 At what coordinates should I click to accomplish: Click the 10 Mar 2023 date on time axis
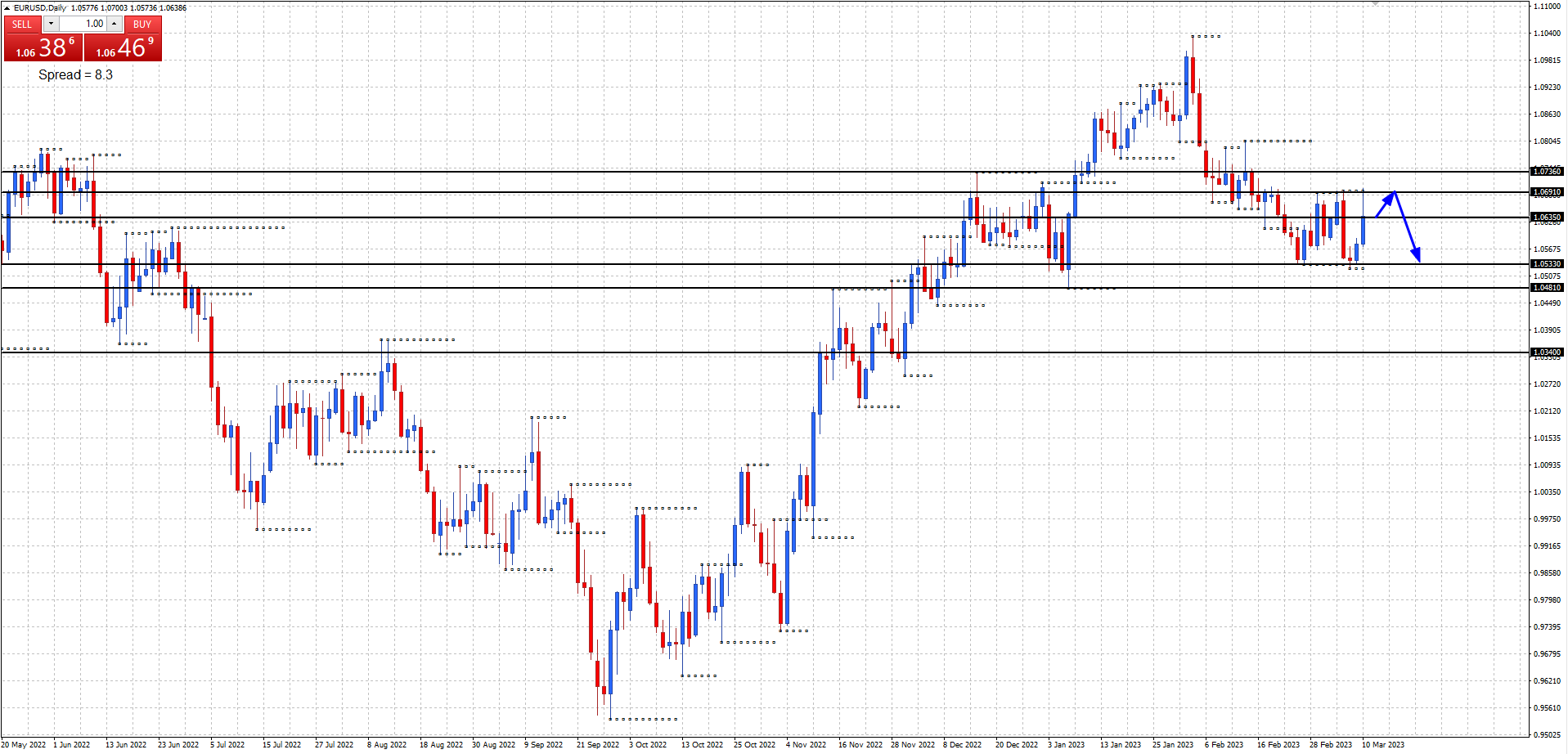[x=1382, y=744]
